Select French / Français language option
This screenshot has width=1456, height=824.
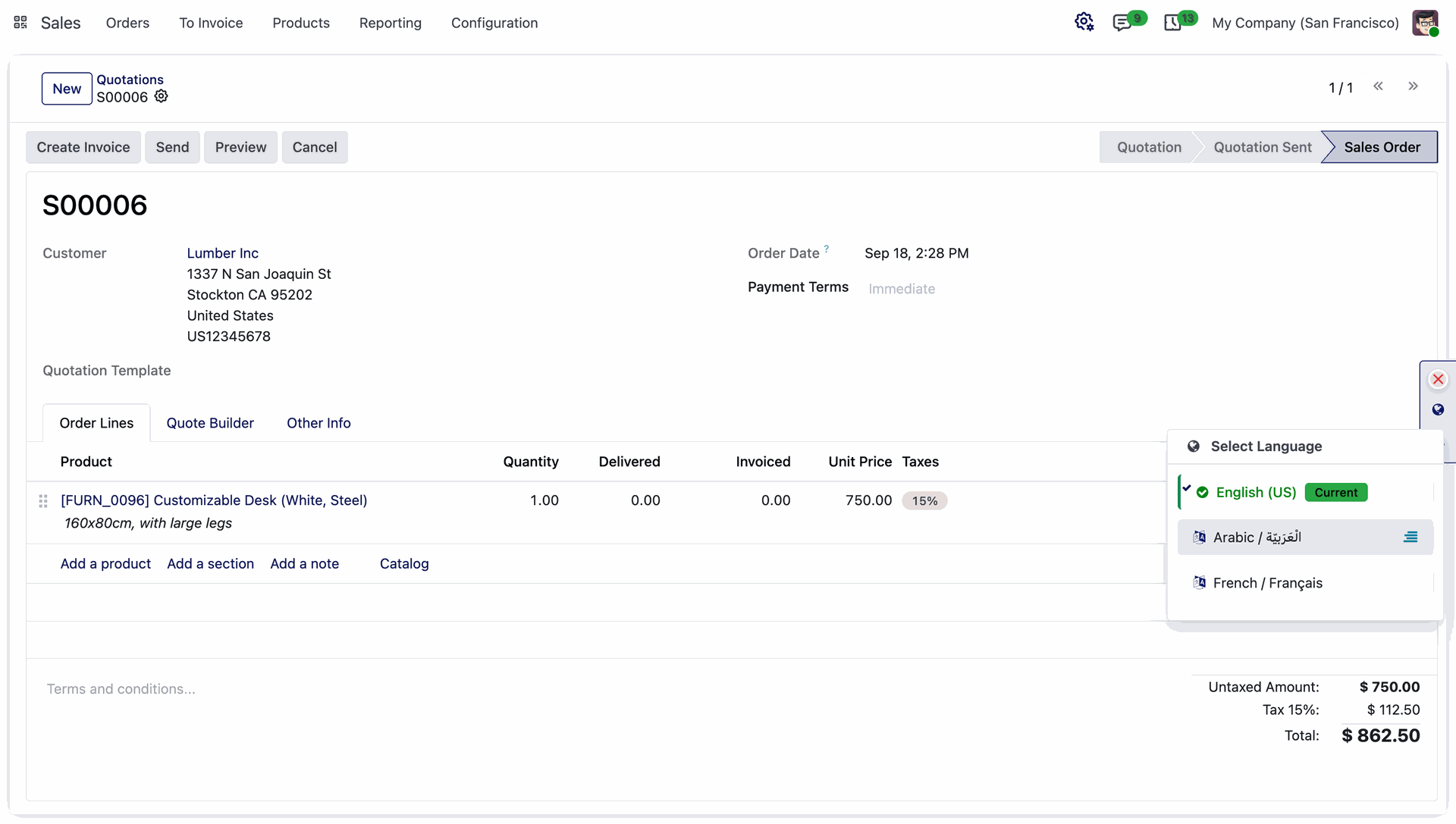tap(1305, 583)
